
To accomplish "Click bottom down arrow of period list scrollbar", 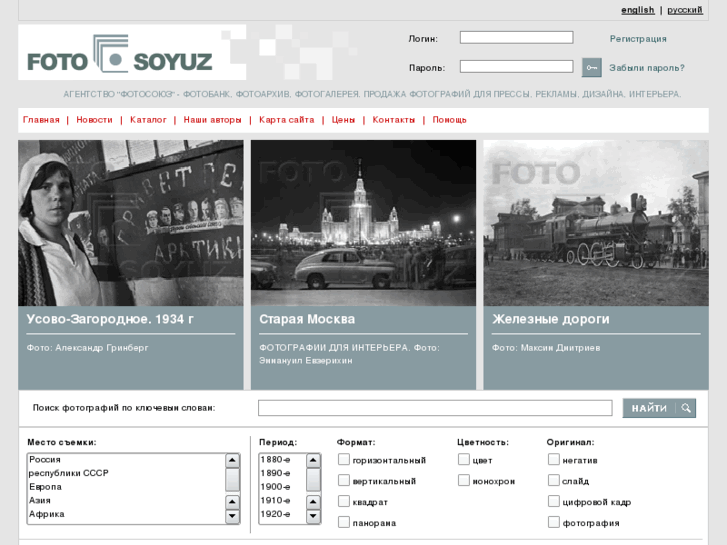I will pos(313,516).
